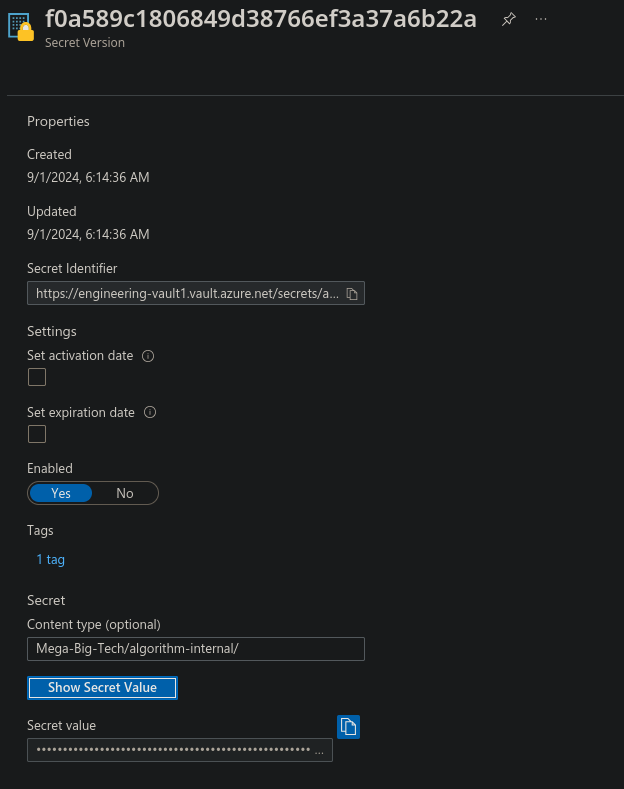Click the Secret Identifier URL field
The width and height of the screenshot is (624, 789).
click(196, 293)
